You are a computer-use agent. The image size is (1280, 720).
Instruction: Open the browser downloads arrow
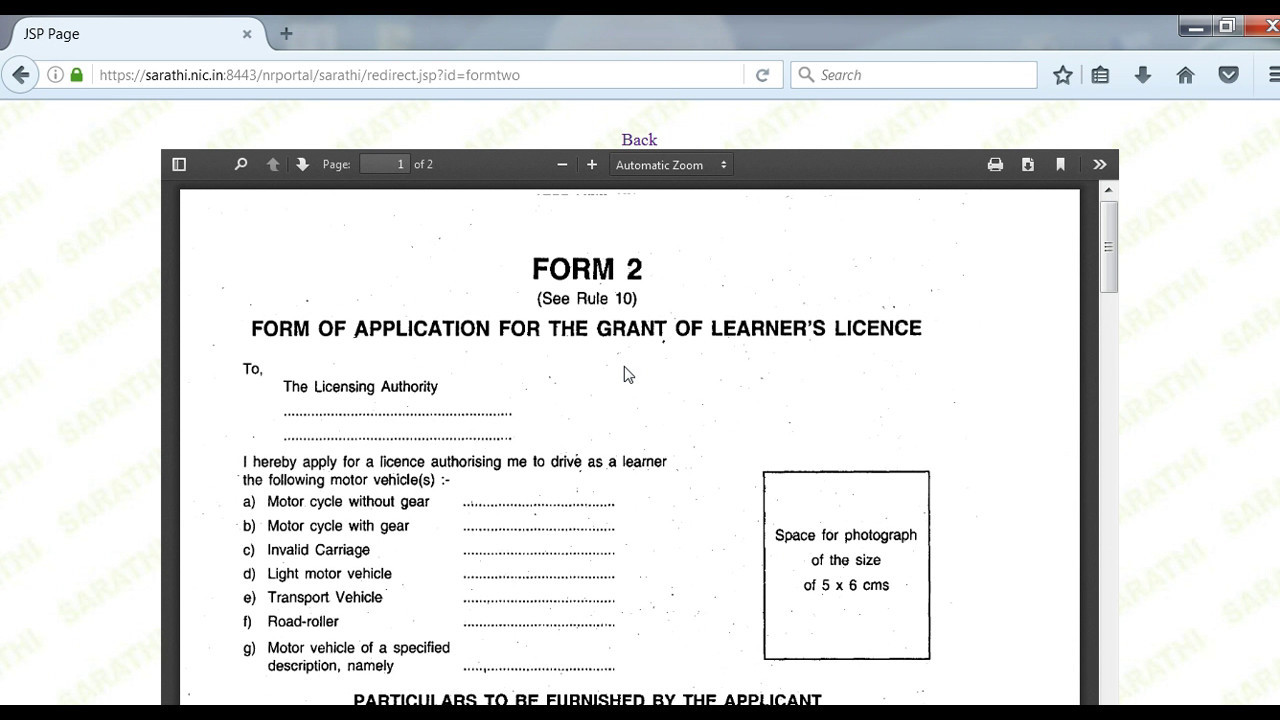point(1143,75)
